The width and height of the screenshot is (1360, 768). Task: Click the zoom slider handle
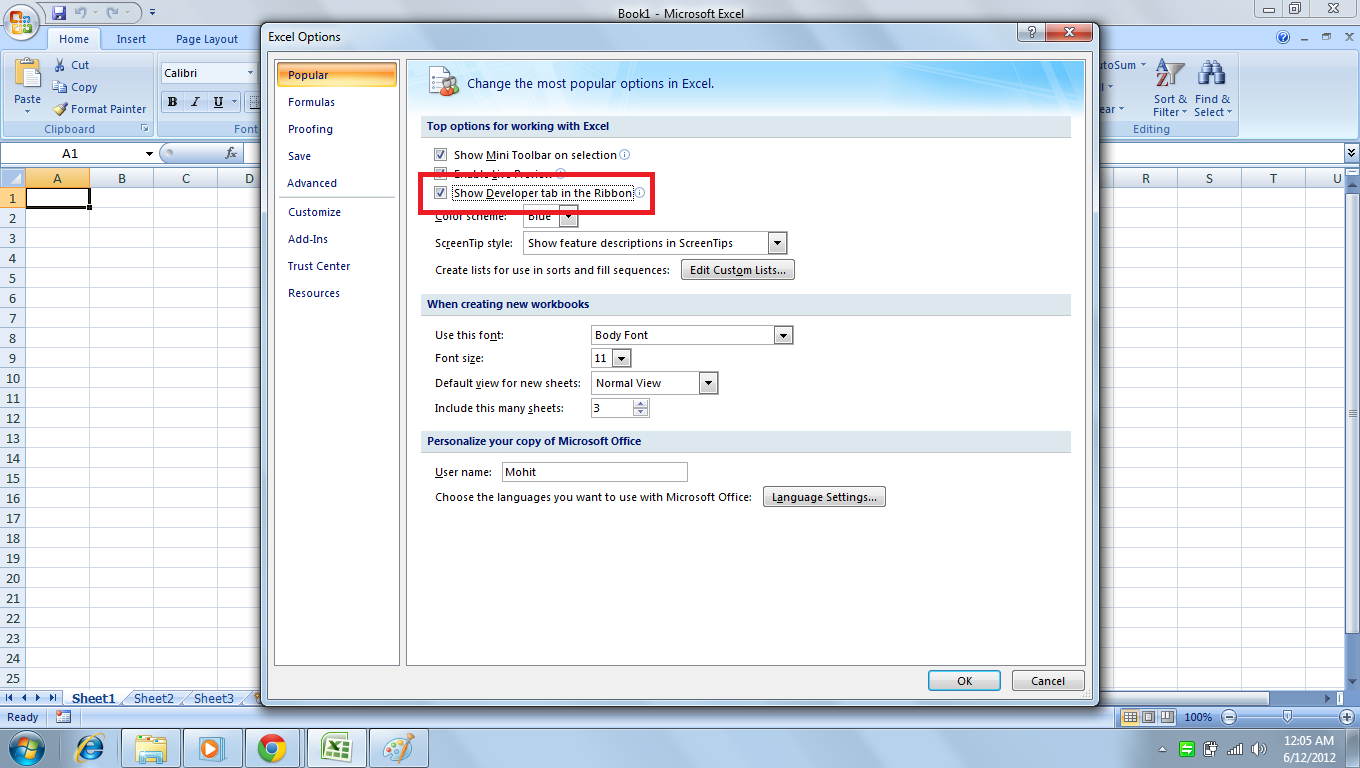[x=1287, y=717]
